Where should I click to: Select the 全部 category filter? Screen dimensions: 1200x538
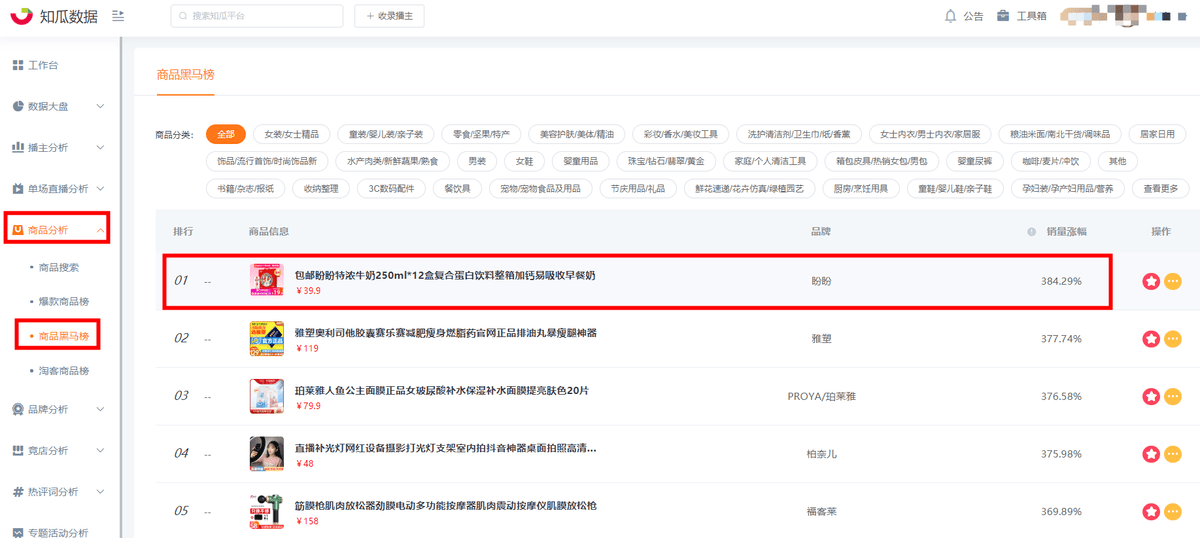[x=225, y=134]
